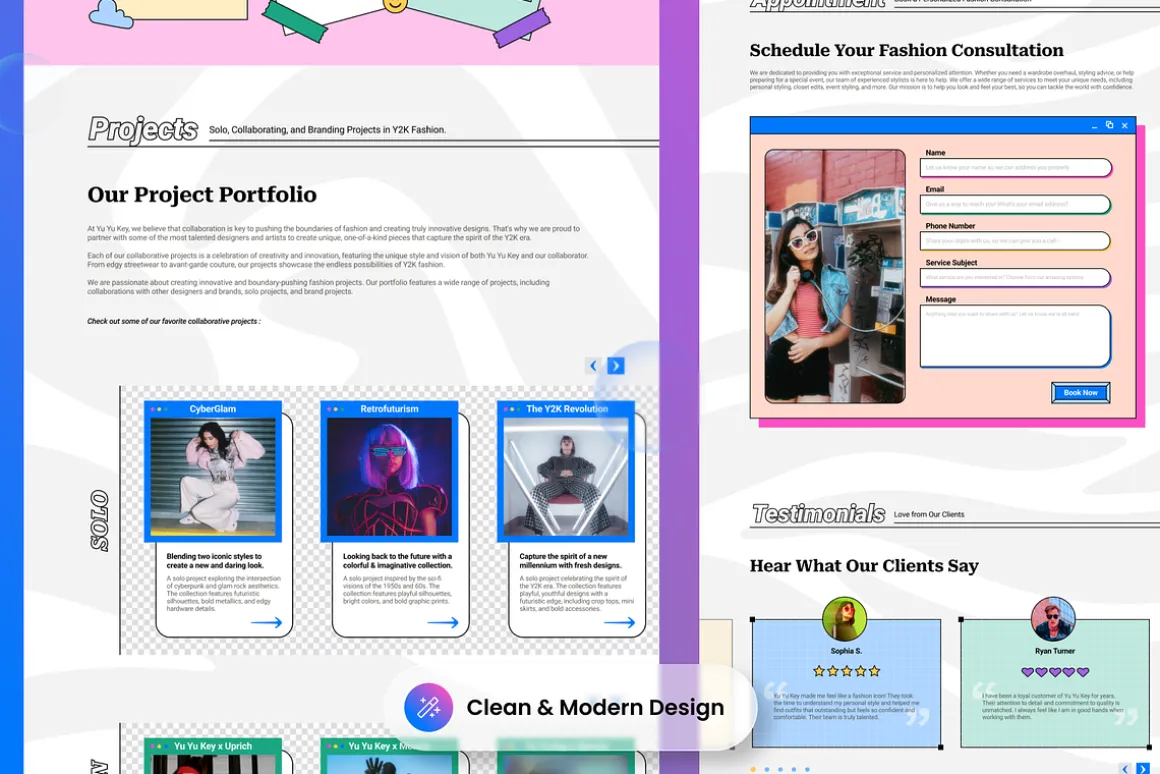Click The Y2K Revolution card title
The height and width of the screenshot is (774, 1160).
click(567, 408)
